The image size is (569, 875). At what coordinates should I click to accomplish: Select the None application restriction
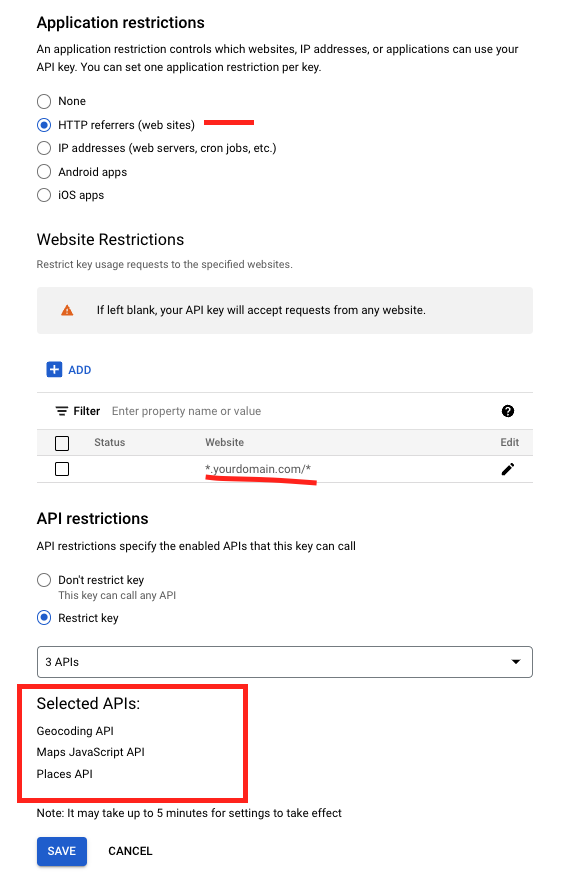click(44, 101)
